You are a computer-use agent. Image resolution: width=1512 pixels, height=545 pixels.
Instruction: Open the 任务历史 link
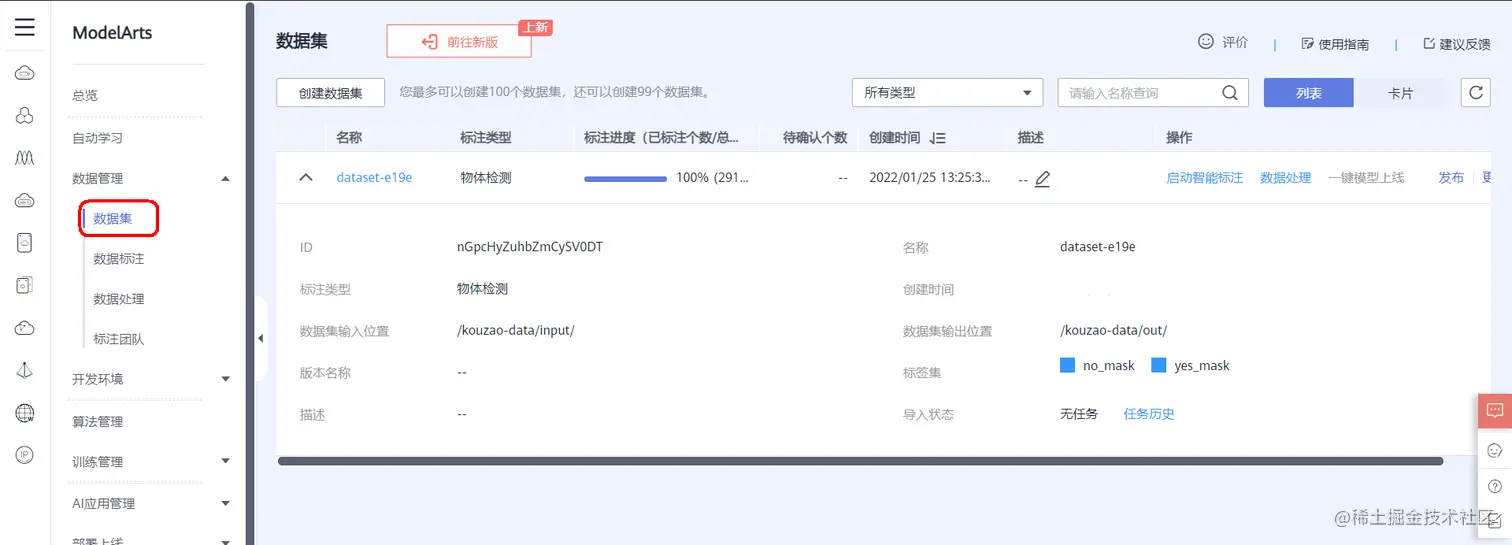(x=1149, y=414)
